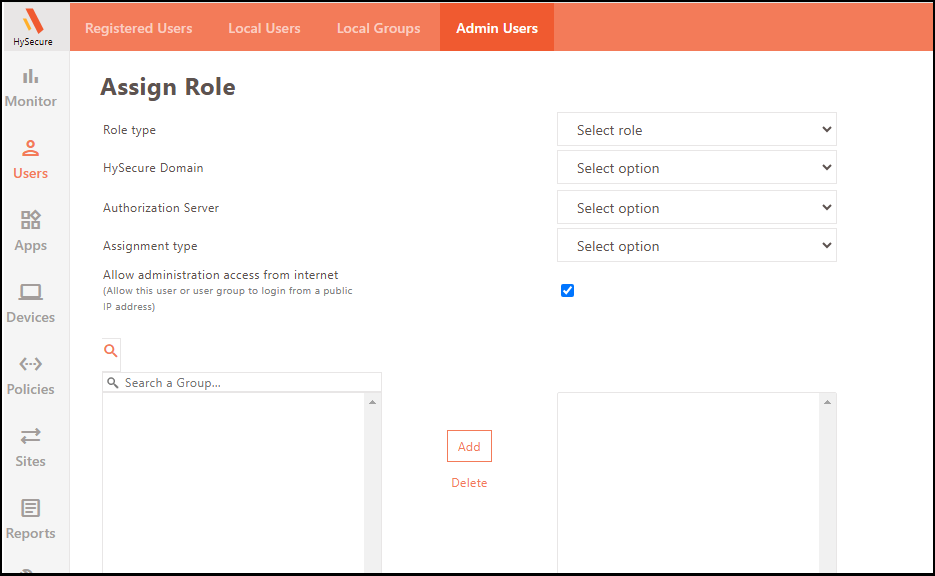Click the Users sidebar icon
Screen dimensions: 935x576
click(x=31, y=149)
